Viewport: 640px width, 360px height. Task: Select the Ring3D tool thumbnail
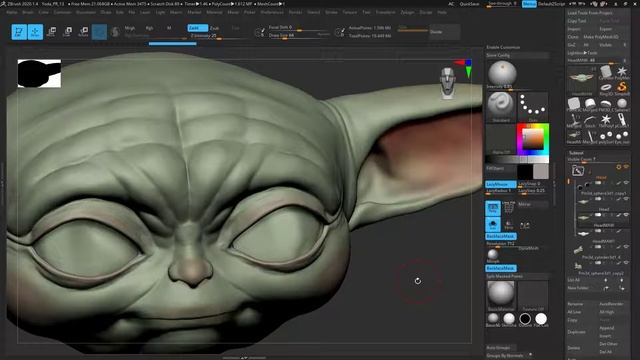pyautogui.click(x=606, y=88)
